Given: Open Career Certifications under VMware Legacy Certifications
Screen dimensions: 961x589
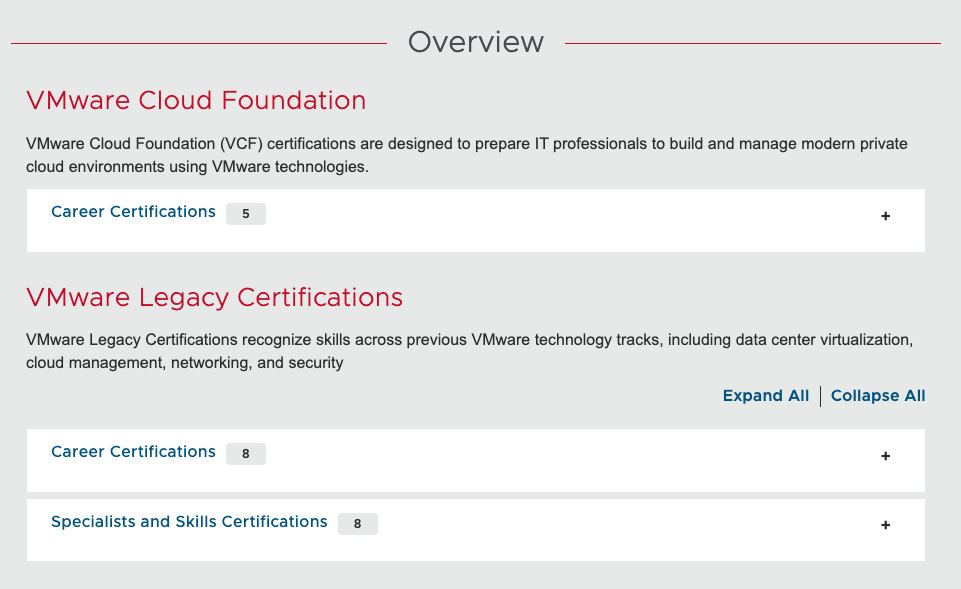Looking at the screenshot, I should tap(133, 452).
